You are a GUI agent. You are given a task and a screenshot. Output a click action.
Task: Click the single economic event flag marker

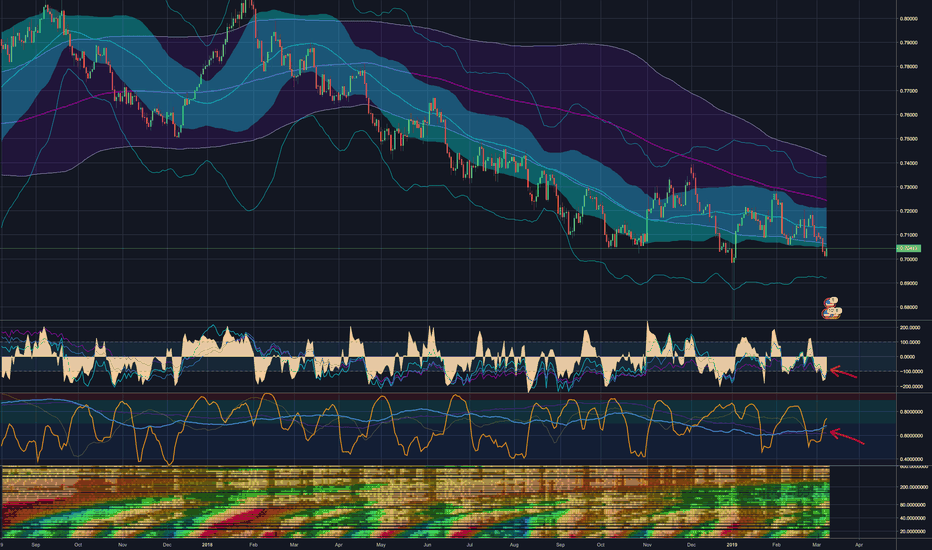(831, 301)
